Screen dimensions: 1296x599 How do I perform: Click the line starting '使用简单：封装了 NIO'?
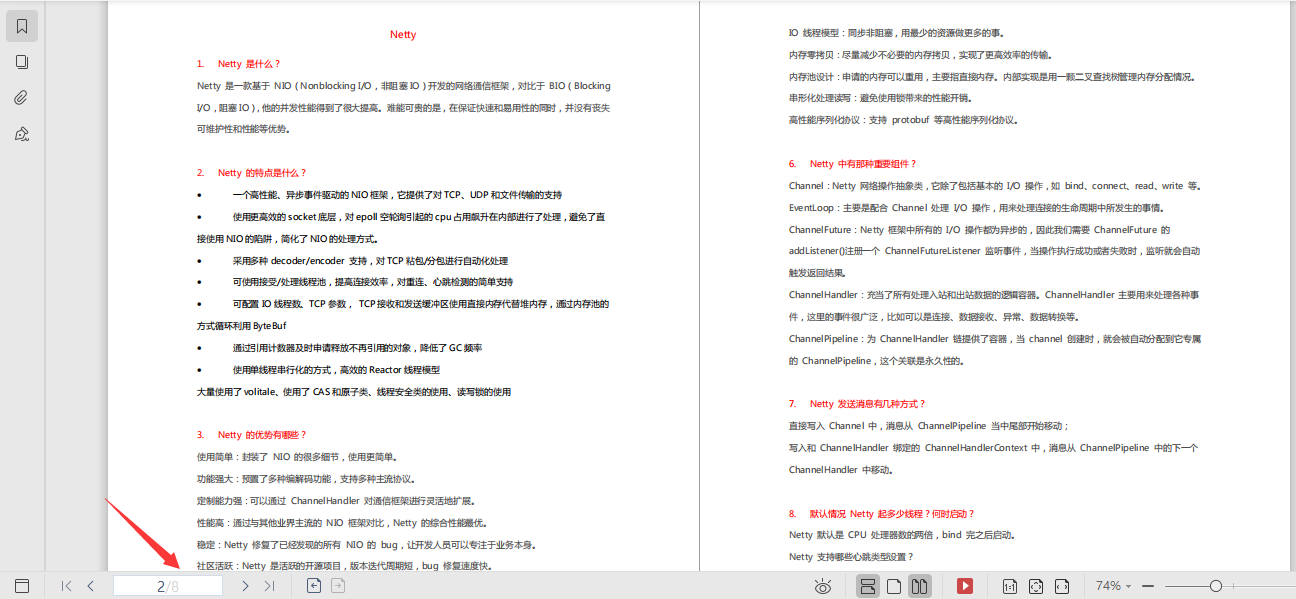pos(296,457)
